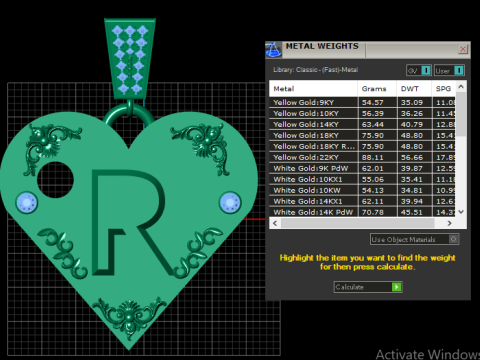Click the 39.94 DWT value
Screen dimensions: 480x360
[412, 202]
